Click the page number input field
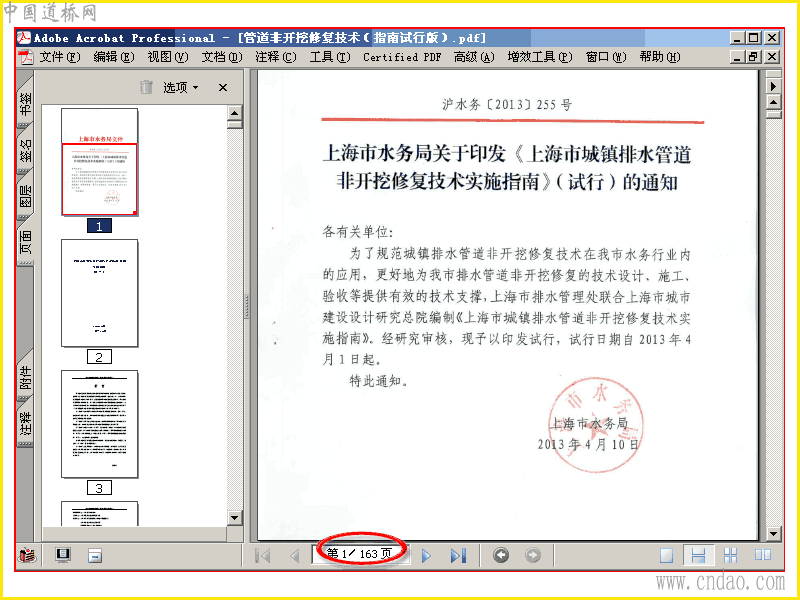800x600 pixels. pyautogui.click(x=359, y=555)
